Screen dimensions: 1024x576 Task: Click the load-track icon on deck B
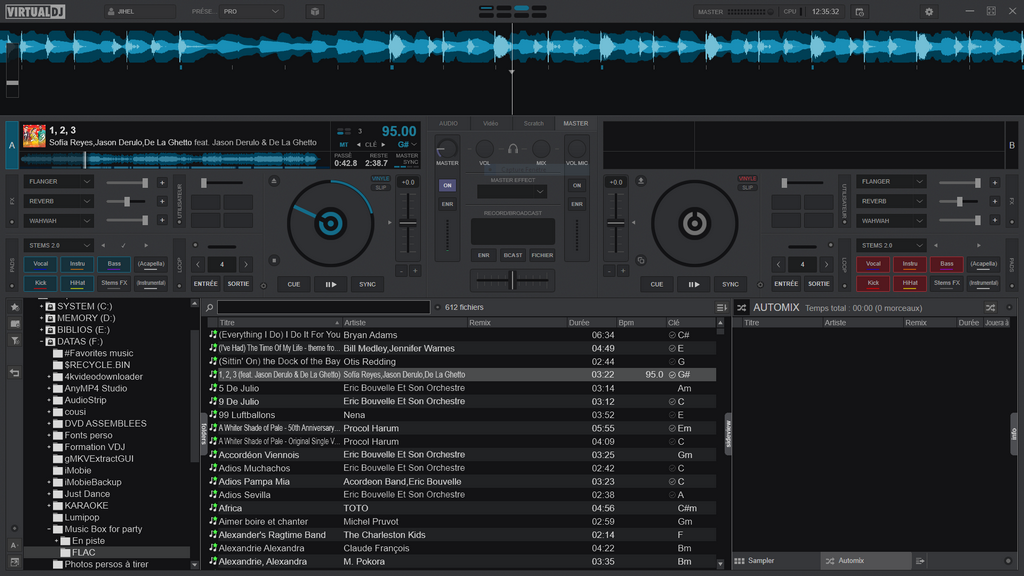pyautogui.click(x=641, y=181)
